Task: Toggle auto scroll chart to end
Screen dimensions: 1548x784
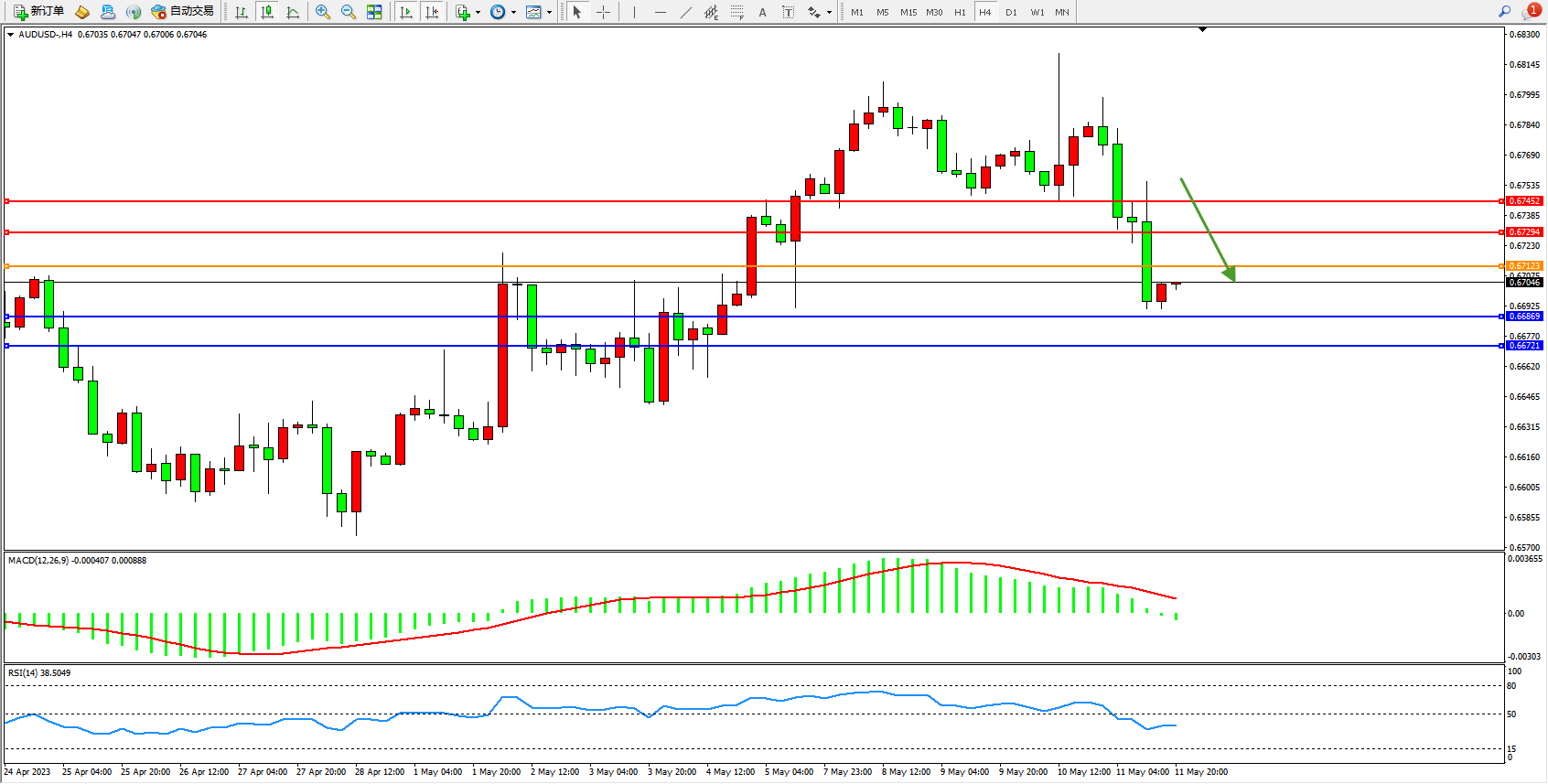Action: click(x=407, y=12)
